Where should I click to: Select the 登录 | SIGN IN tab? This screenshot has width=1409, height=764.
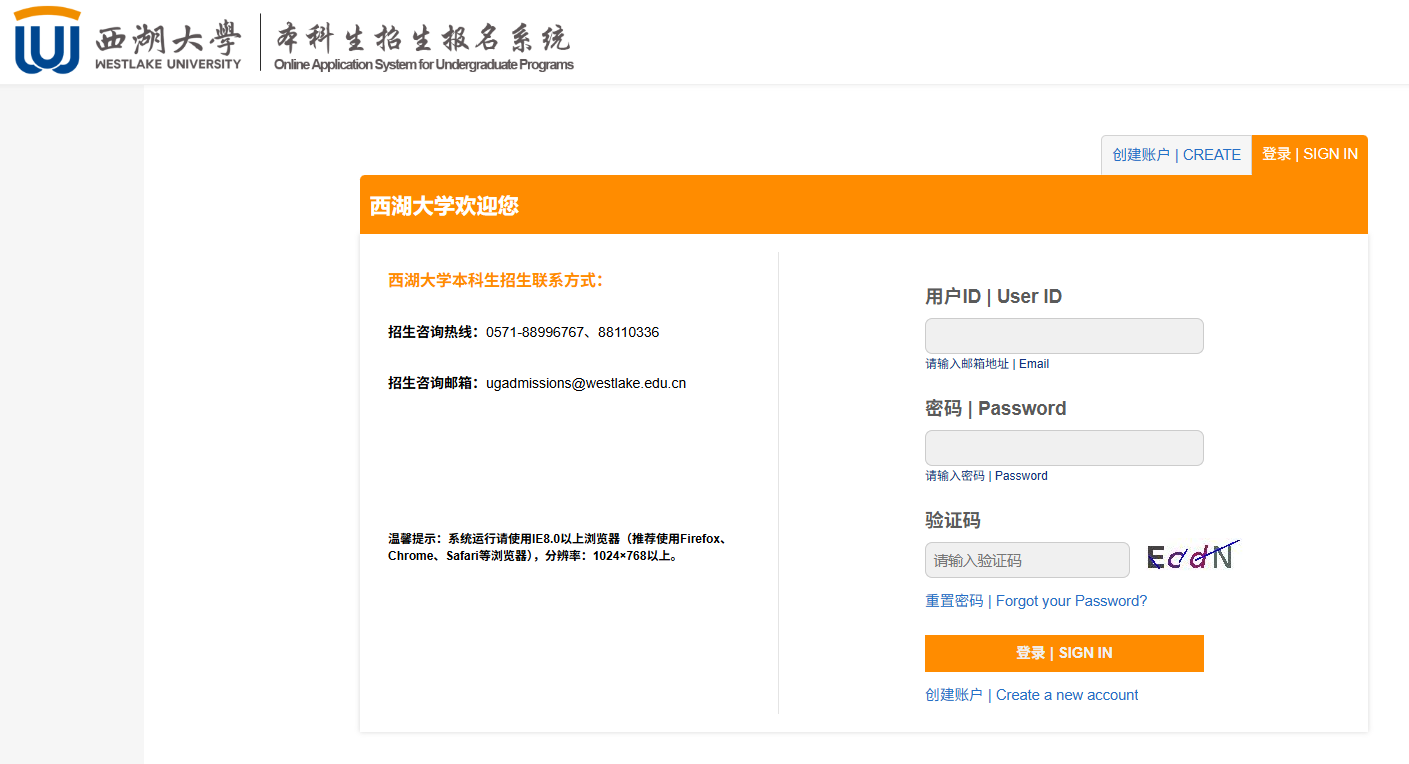(x=1310, y=155)
